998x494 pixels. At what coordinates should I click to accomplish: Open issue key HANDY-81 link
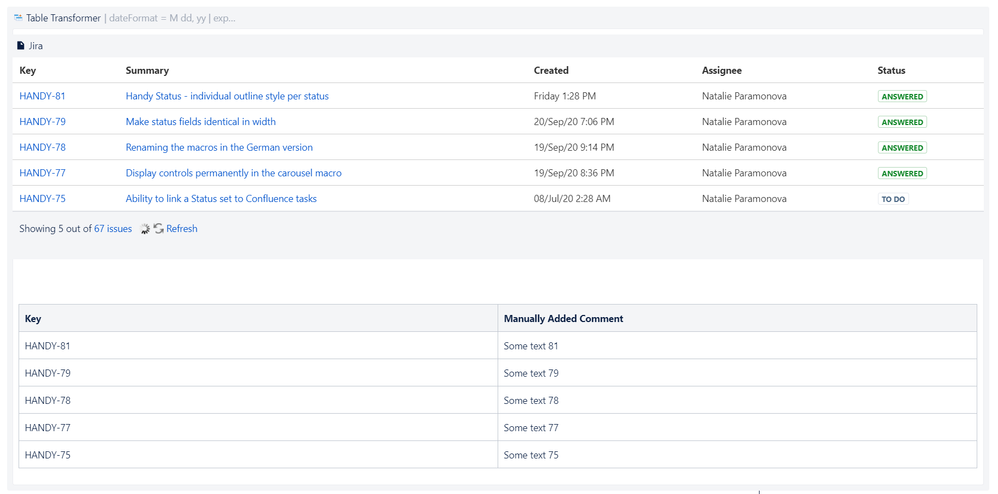(x=42, y=97)
